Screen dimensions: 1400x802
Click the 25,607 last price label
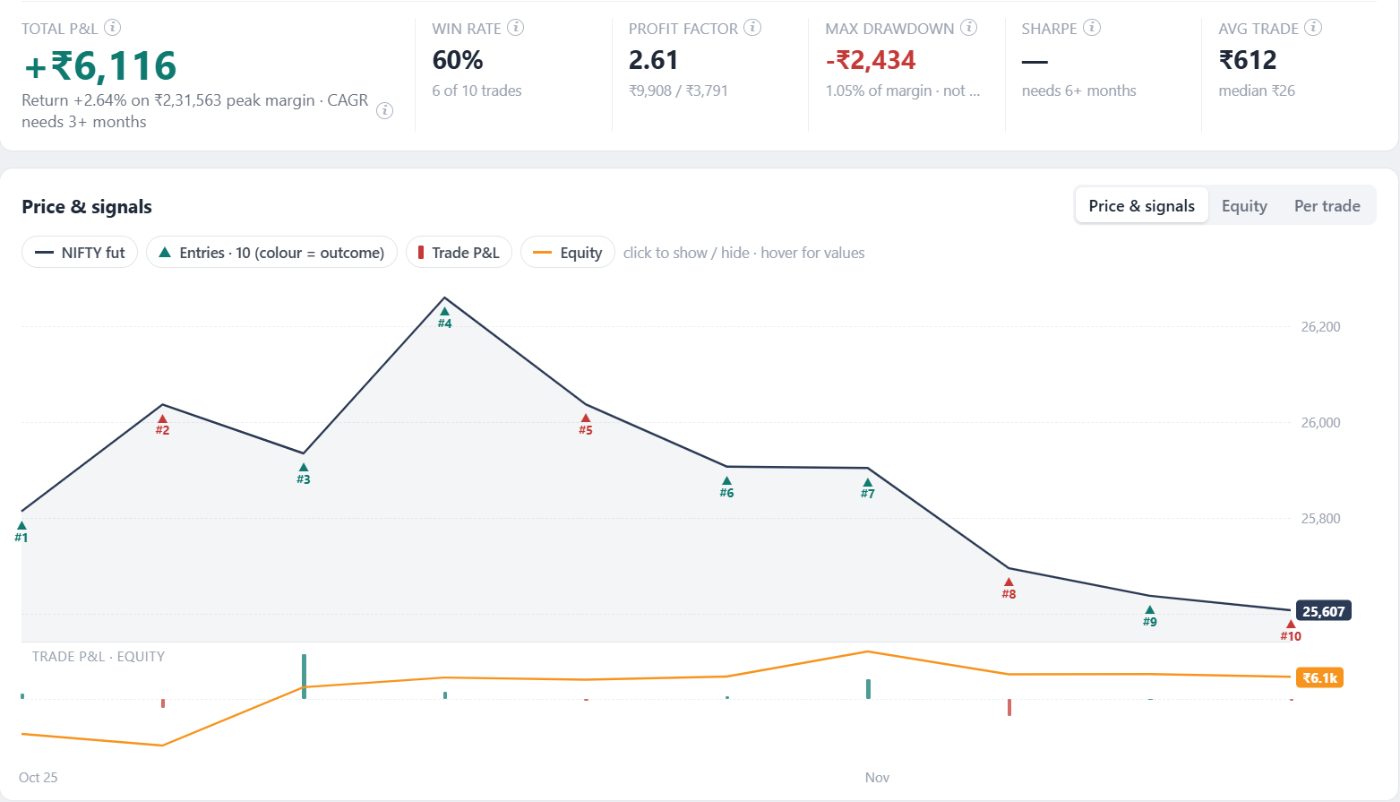(1324, 611)
